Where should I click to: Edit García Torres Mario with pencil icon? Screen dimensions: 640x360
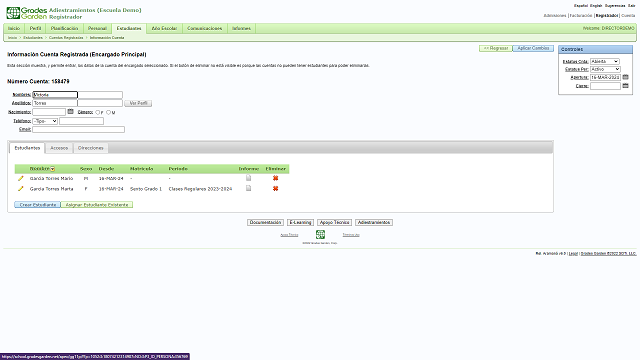20,178
